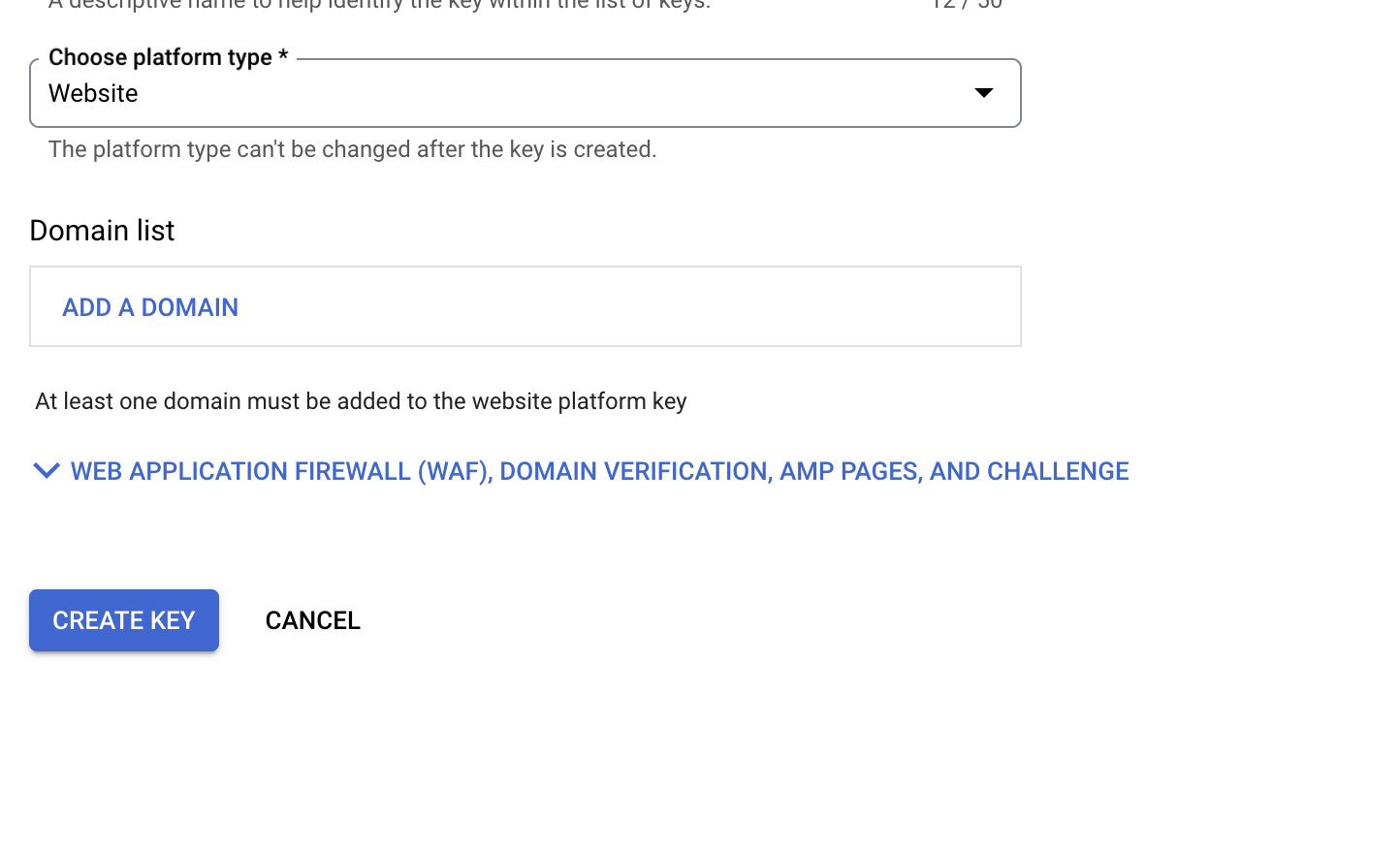Click the platform type dropdown arrow
Screen dimensions: 1400x851
pos(983,93)
